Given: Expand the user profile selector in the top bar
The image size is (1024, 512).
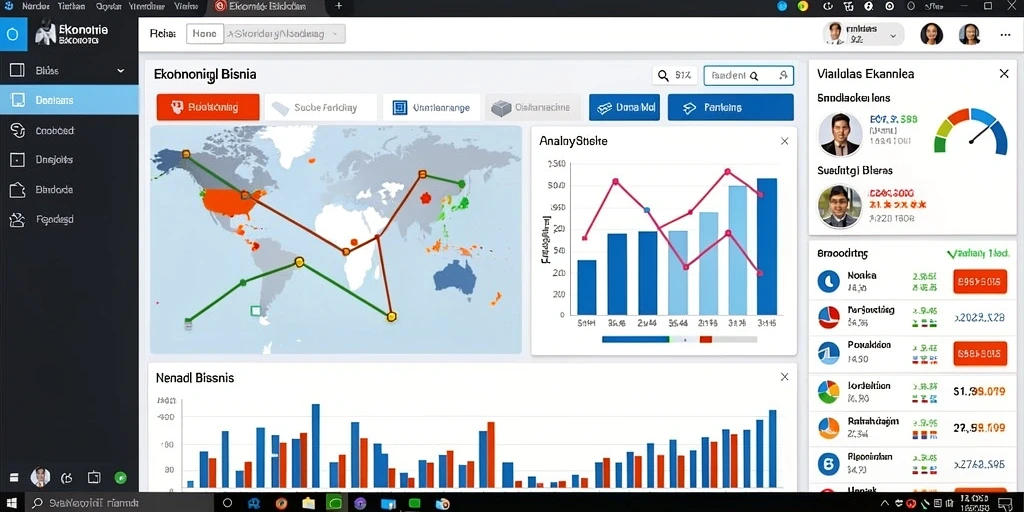Looking at the screenshot, I should point(863,34).
